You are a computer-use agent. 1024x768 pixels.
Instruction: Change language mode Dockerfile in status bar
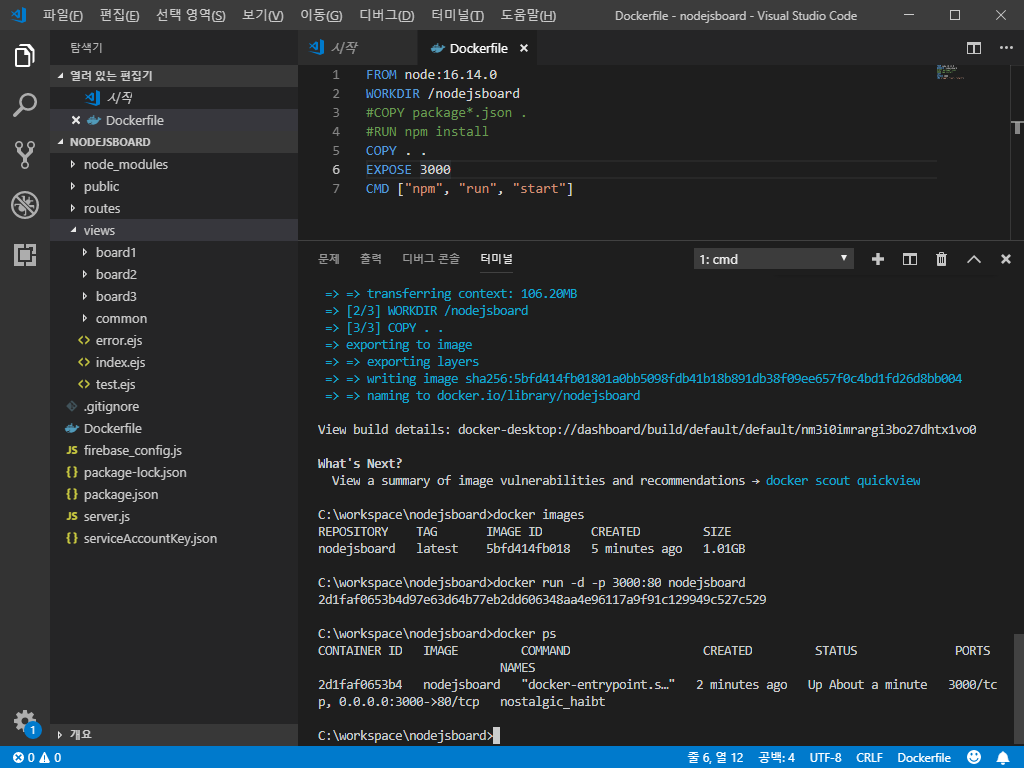click(x=924, y=758)
